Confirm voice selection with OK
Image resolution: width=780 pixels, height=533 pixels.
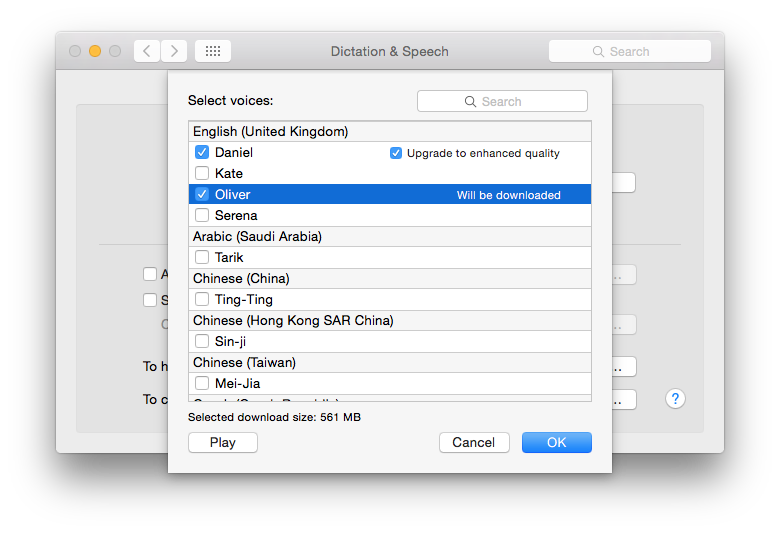(x=557, y=442)
